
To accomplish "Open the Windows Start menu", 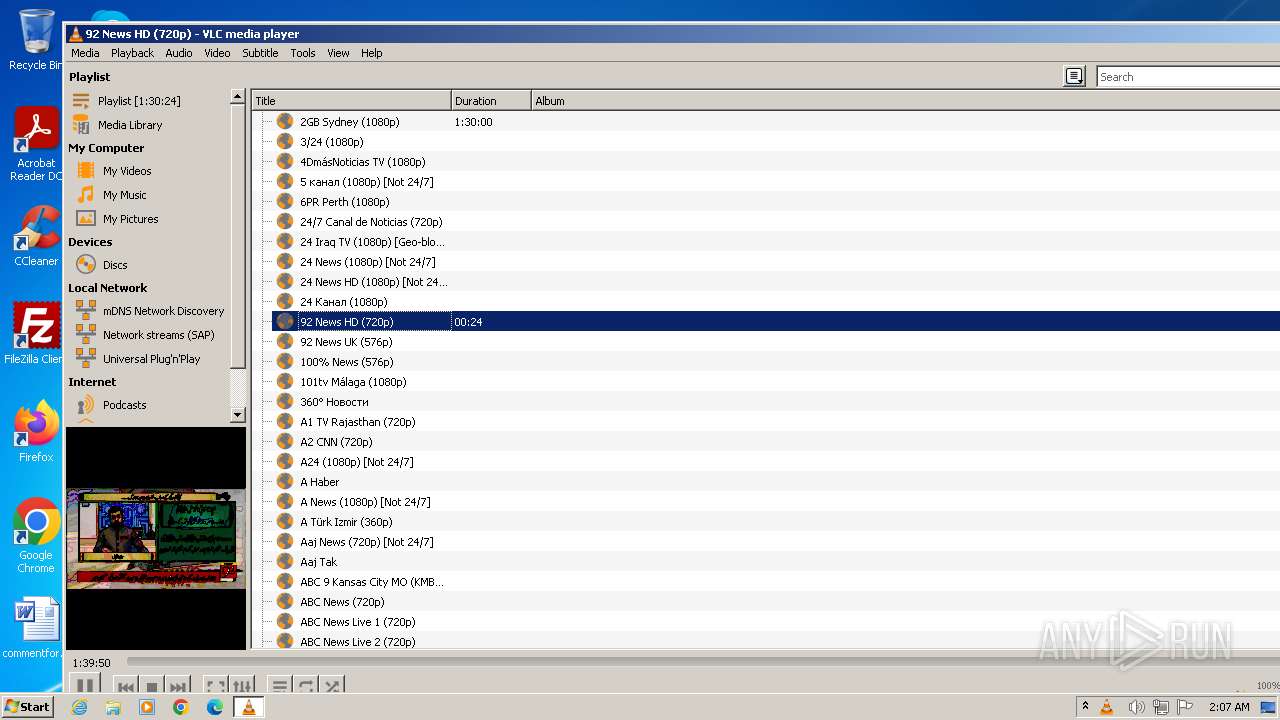I will coord(28,706).
